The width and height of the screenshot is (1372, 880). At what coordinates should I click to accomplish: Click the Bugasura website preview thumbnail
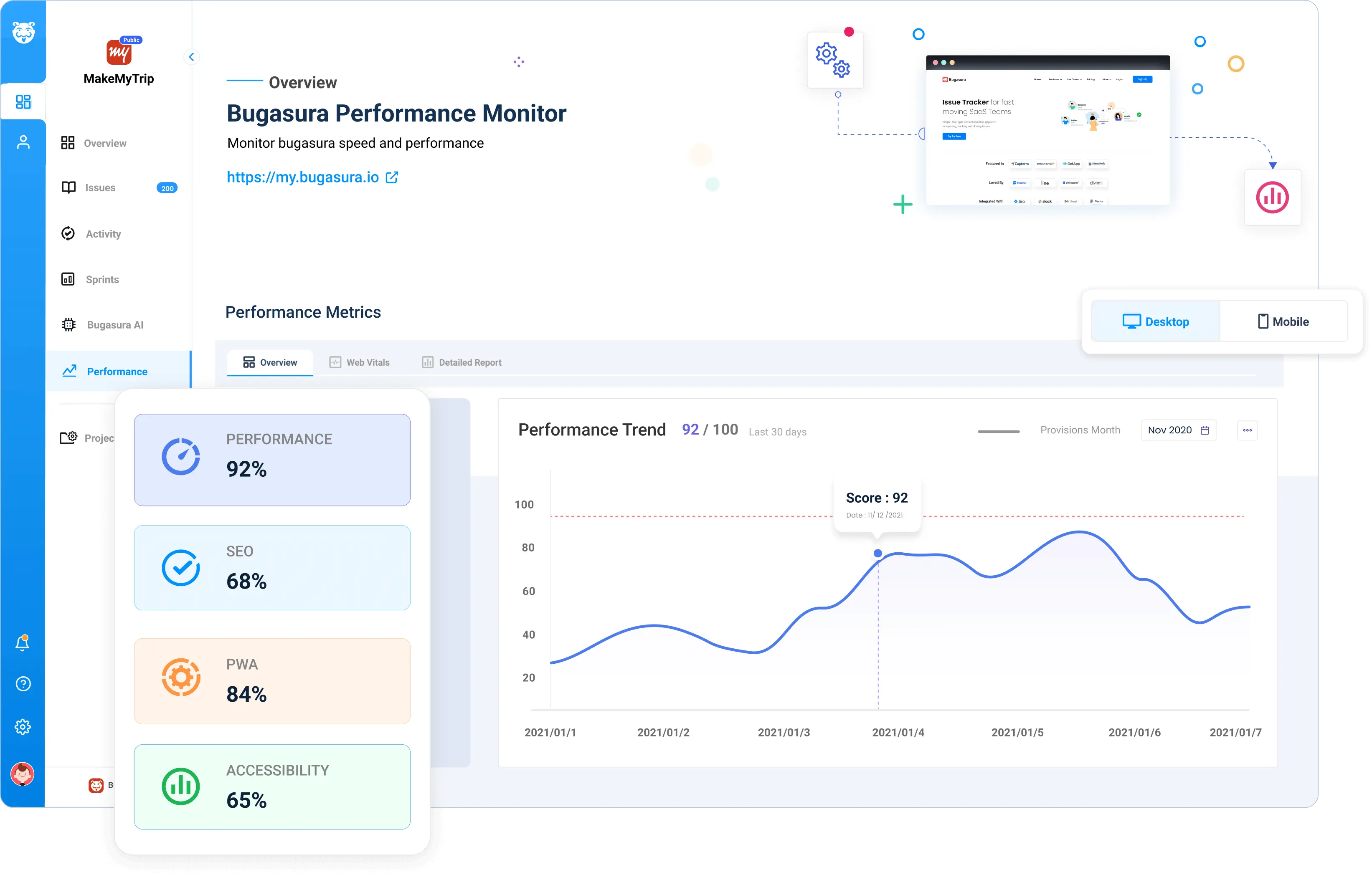pyautogui.click(x=1047, y=130)
